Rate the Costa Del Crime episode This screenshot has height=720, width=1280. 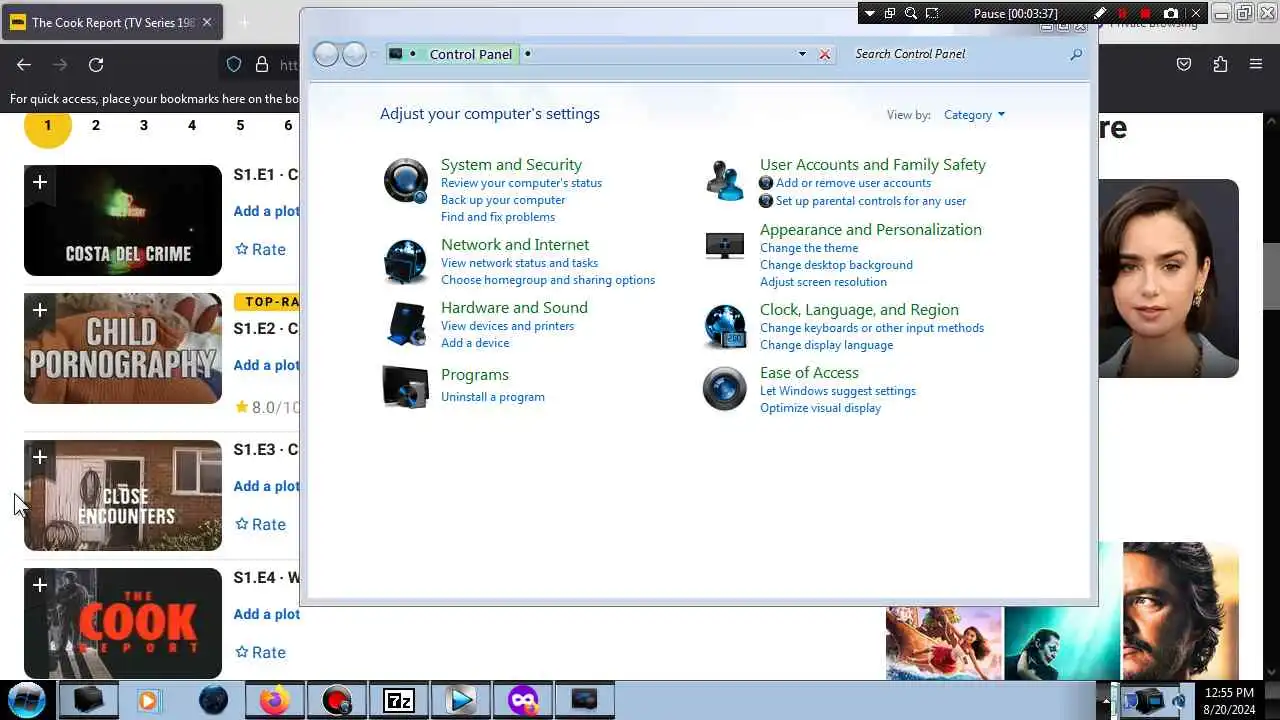260,249
